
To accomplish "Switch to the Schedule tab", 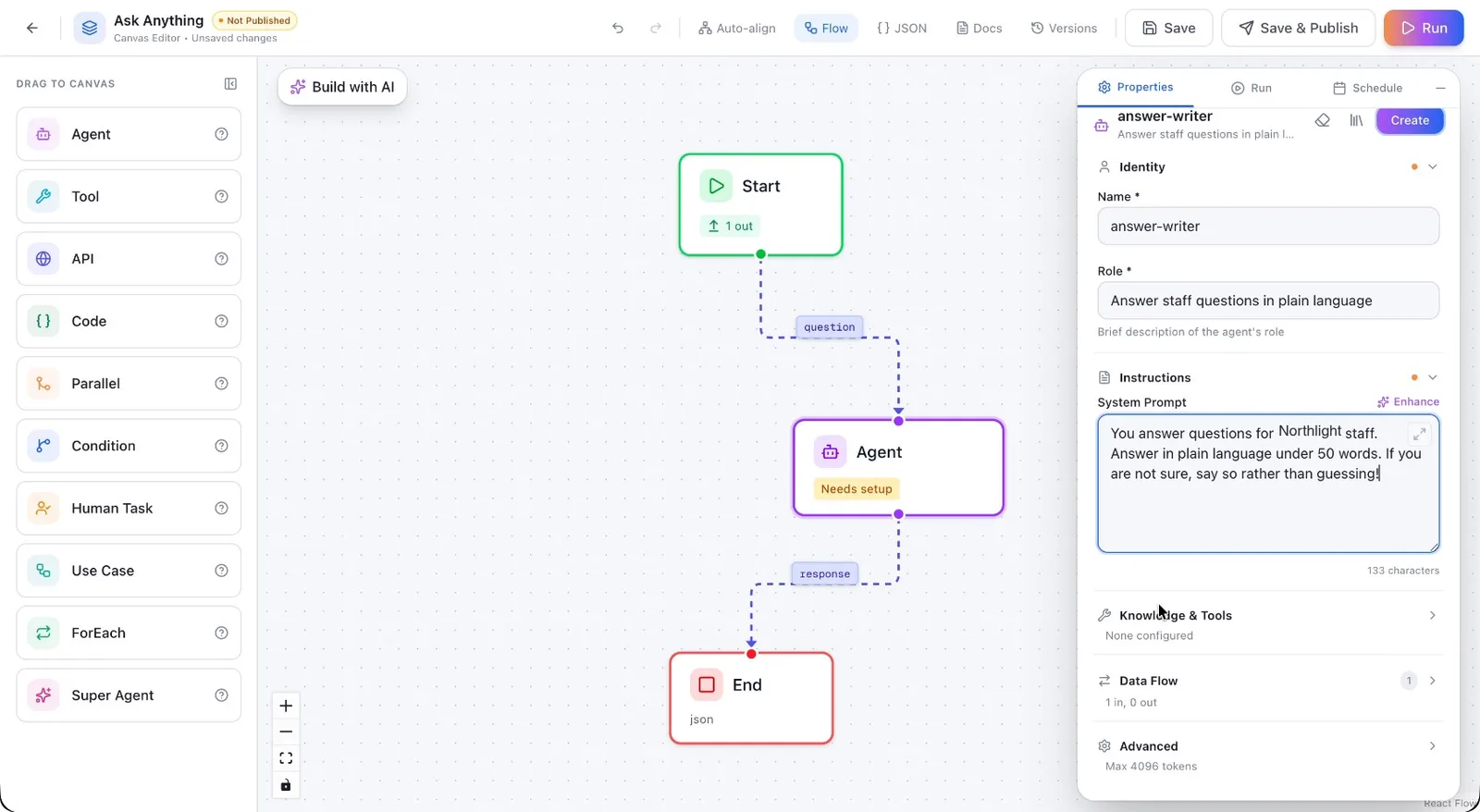I will 1367,88.
